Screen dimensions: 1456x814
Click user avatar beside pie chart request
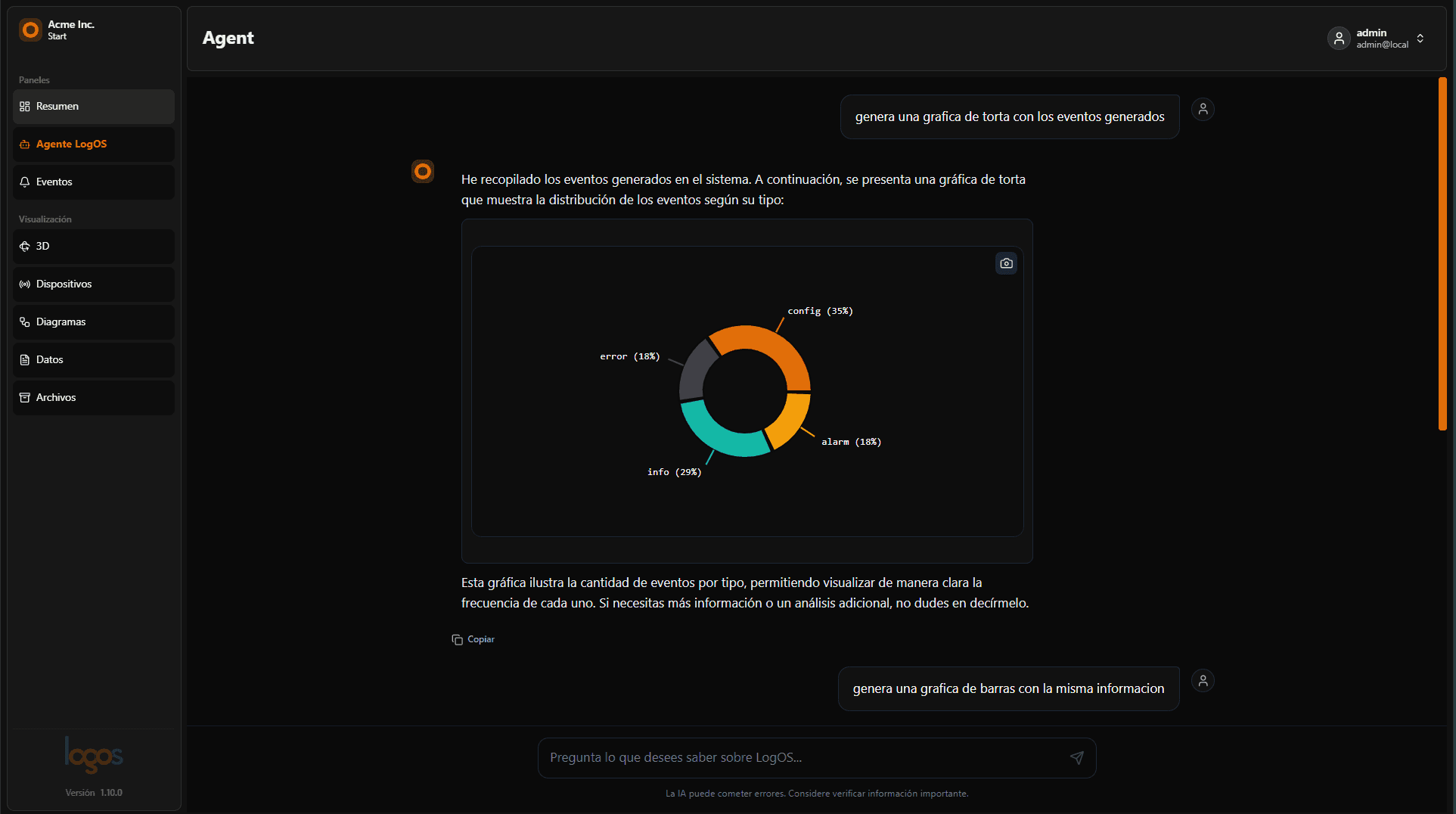click(x=1203, y=110)
